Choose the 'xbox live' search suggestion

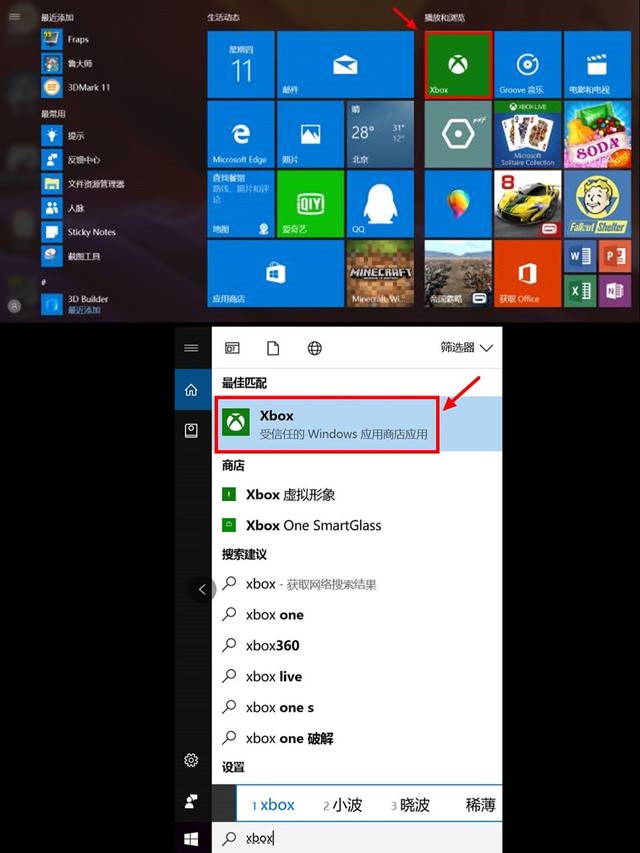(x=357, y=677)
